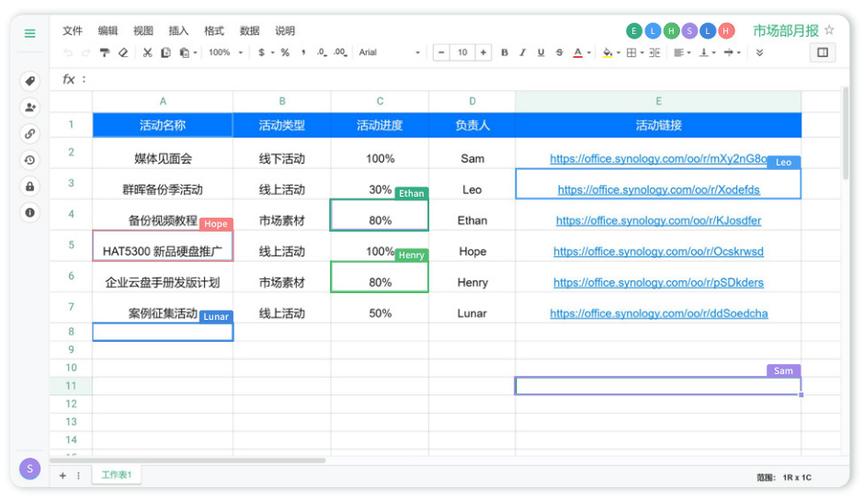Open the cell borders dropdown
864x500 pixels.
(634, 53)
